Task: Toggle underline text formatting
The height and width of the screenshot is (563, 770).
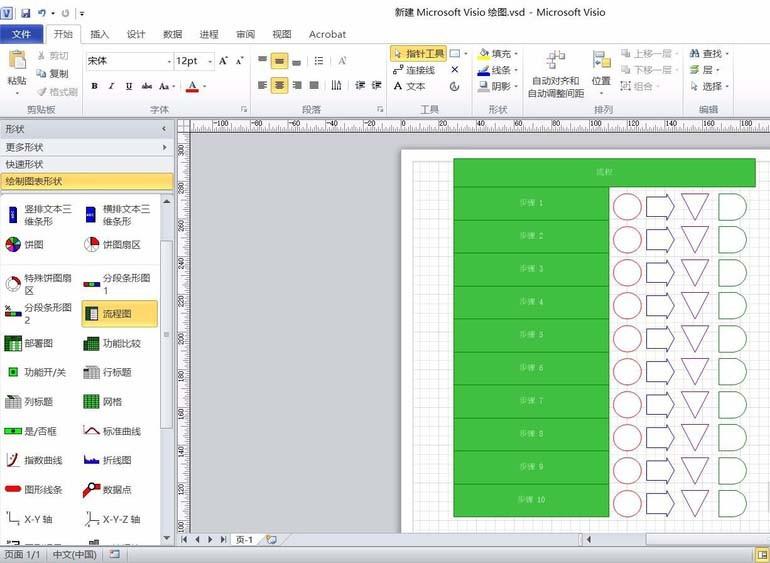Action: (x=128, y=86)
